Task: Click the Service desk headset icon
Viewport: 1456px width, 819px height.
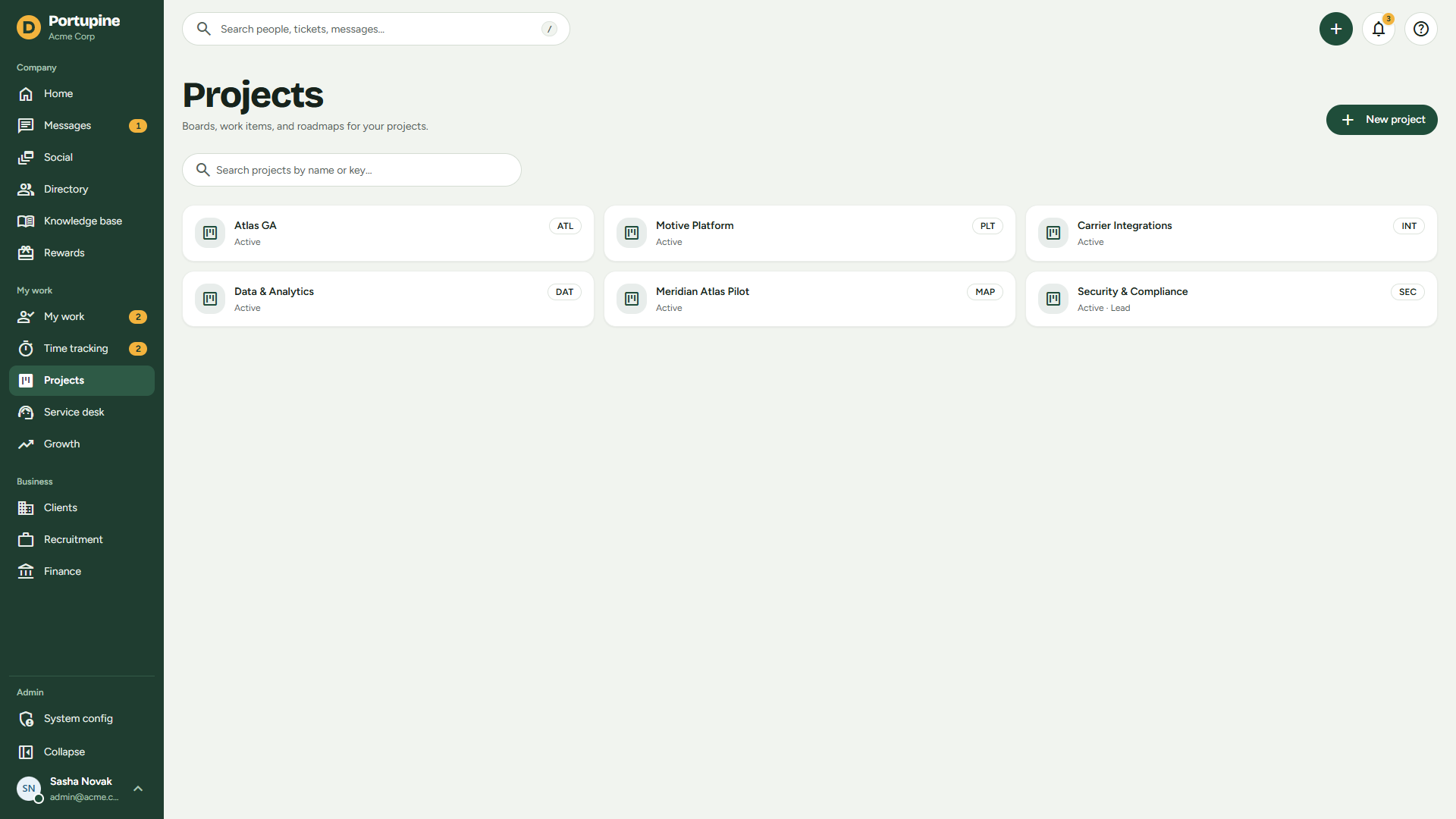Action: tap(26, 413)
